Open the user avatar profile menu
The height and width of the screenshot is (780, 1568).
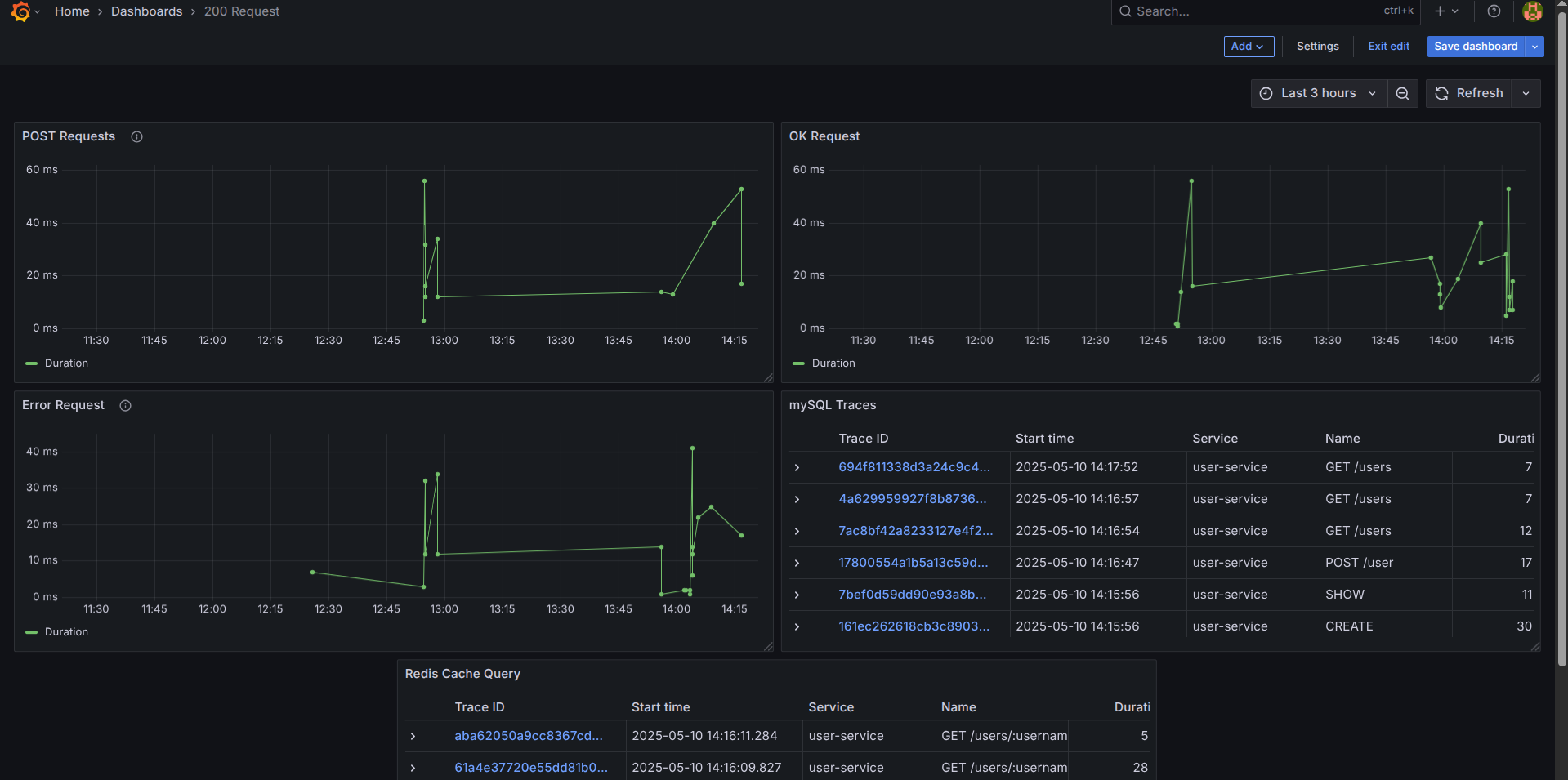1533,11
